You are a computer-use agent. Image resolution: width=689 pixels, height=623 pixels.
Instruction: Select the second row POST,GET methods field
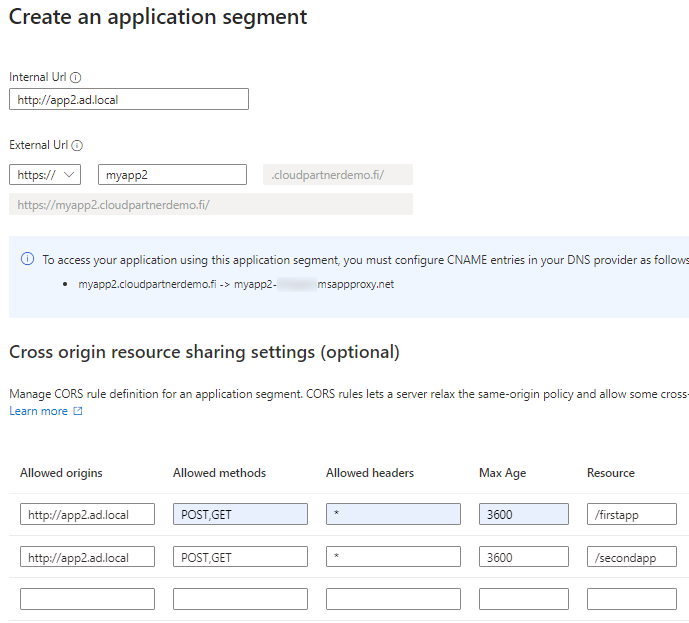240,557
